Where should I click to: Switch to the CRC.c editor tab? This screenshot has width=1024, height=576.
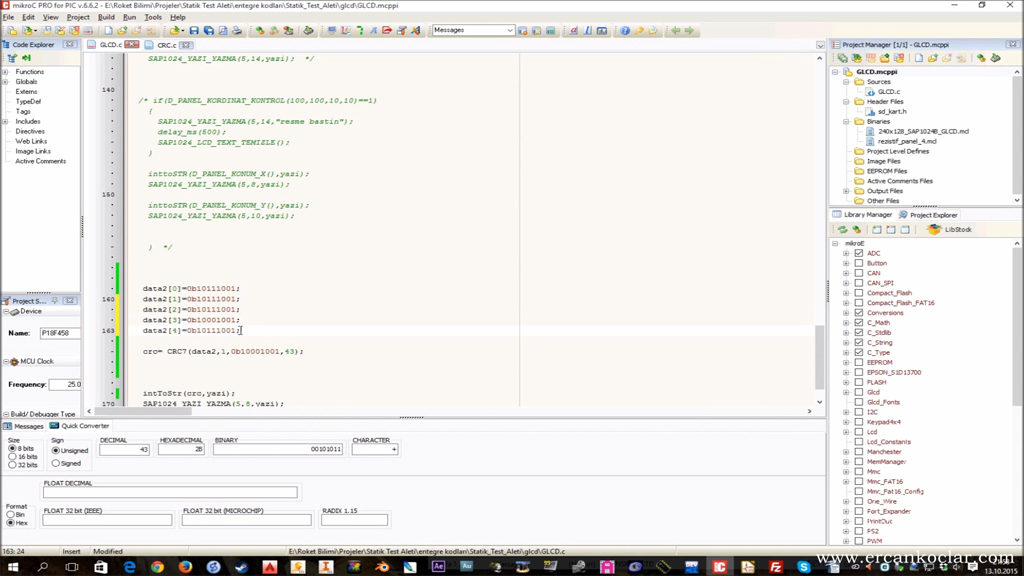(167, 45)
